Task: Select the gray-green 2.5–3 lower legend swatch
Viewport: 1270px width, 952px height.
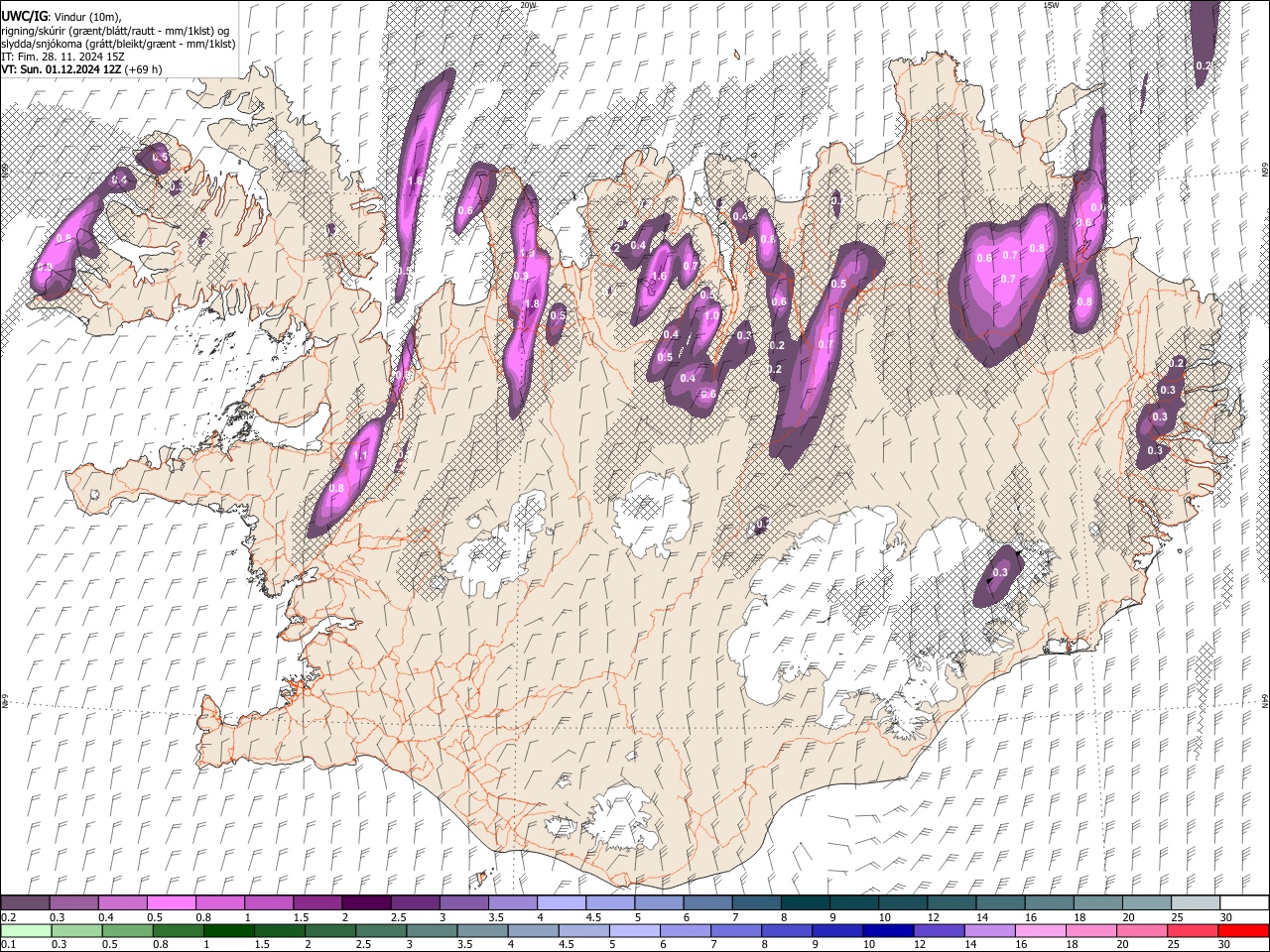Action: point(382,930)
